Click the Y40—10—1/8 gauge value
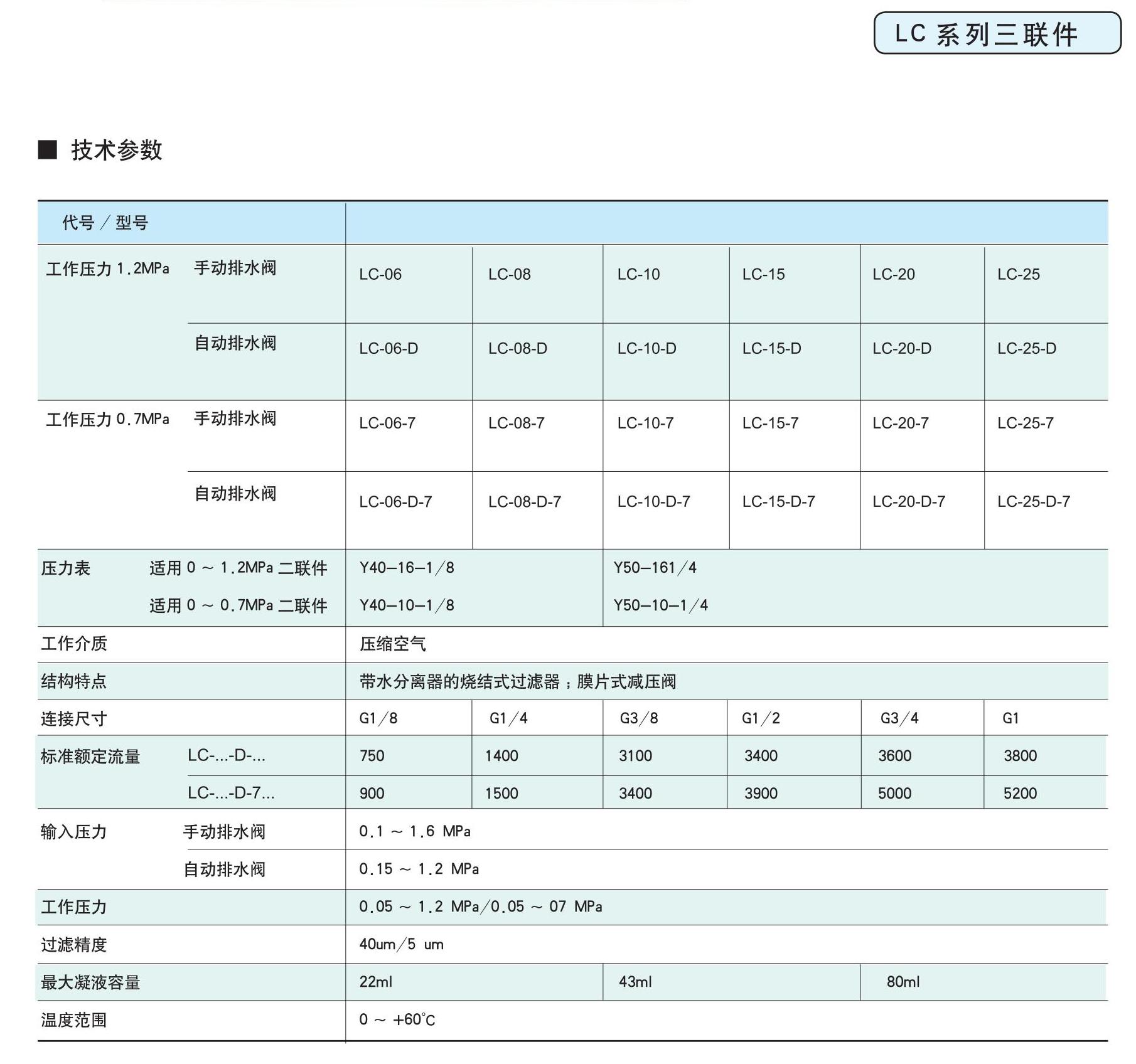 407,605
